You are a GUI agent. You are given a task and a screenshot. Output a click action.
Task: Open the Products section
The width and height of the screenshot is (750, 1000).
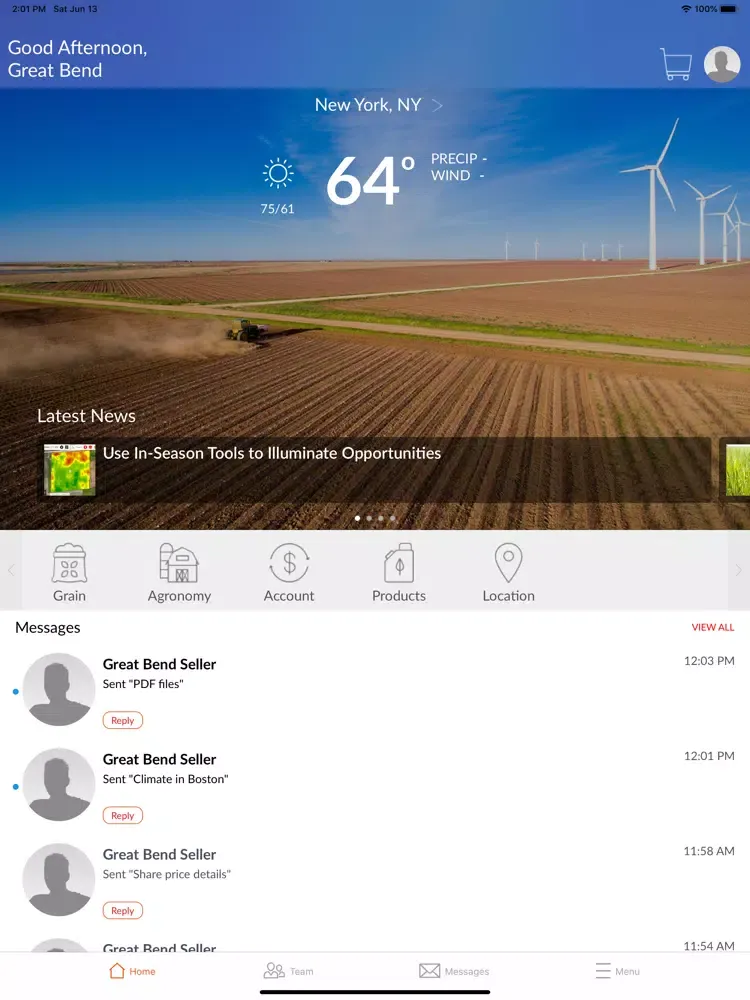pyautogui.click(x=399, y=572)
